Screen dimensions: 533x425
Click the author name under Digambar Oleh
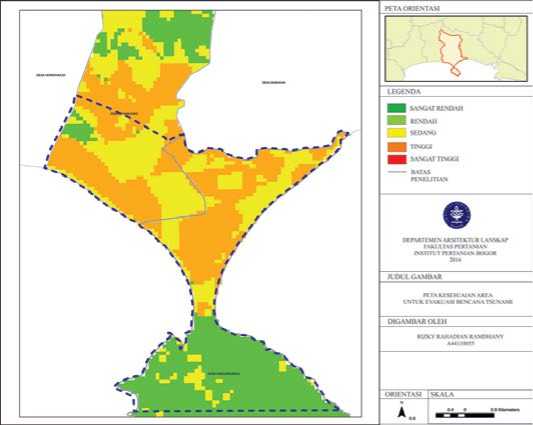coord(460,337)
